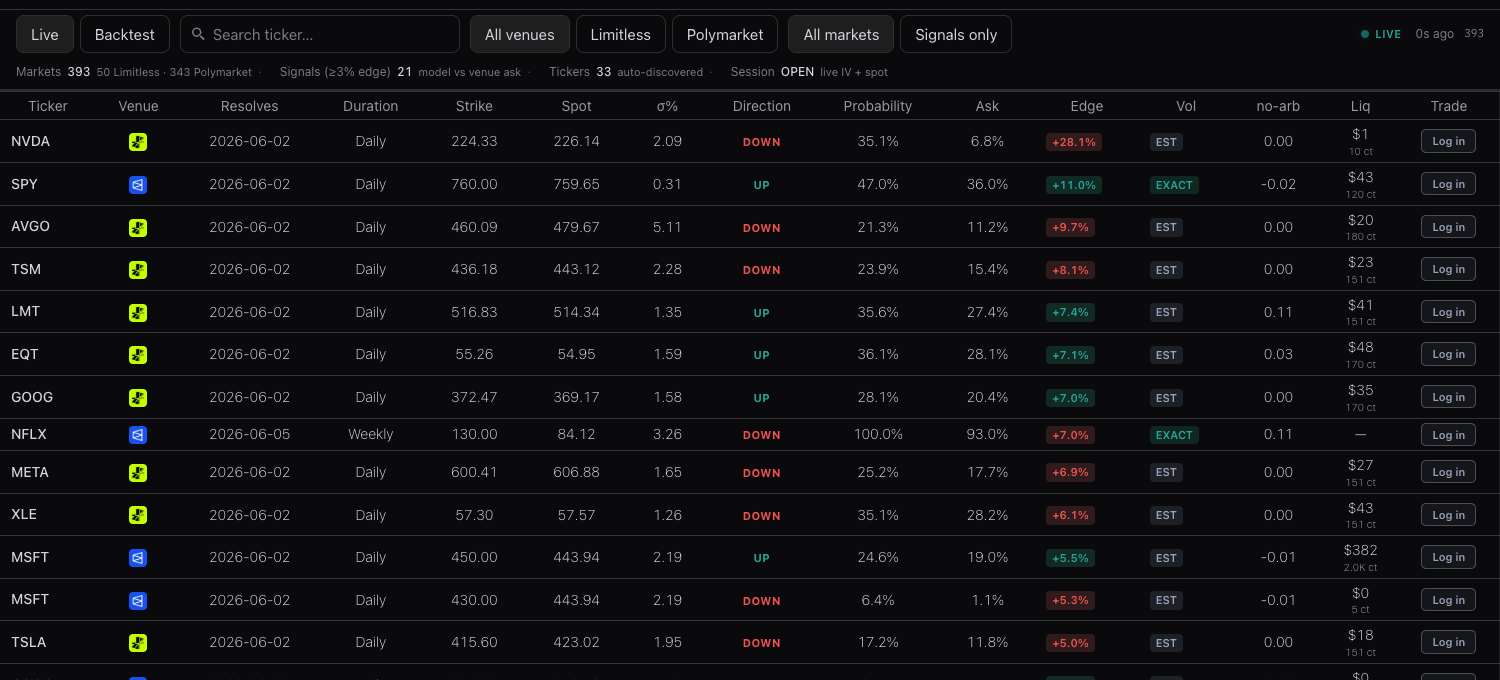Click the Limitless venue icon in NVDA row
Image resolution: width=1500 pixels, height=680 pixels.
[x=138, y=142]
